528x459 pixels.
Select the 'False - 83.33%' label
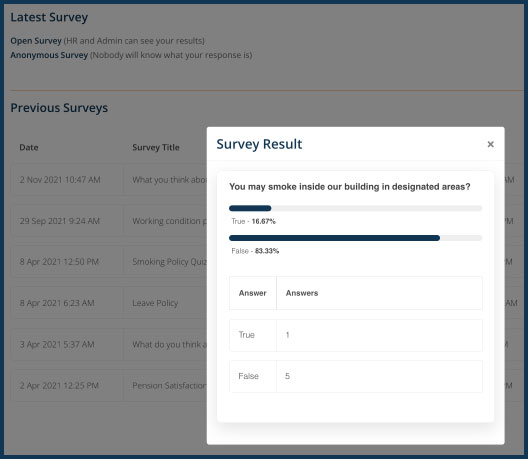255,251
